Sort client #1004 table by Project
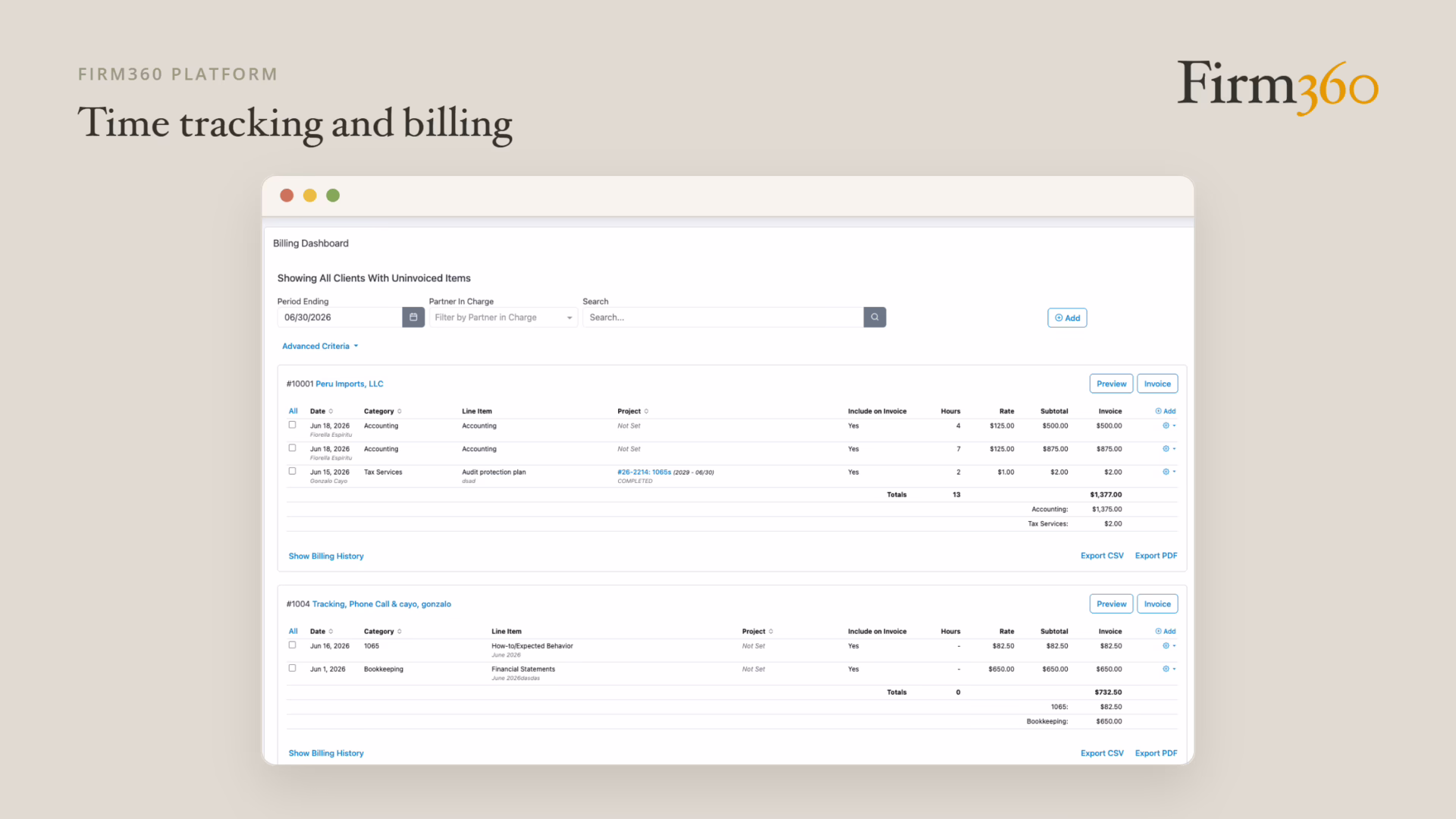 click(758, 631)
